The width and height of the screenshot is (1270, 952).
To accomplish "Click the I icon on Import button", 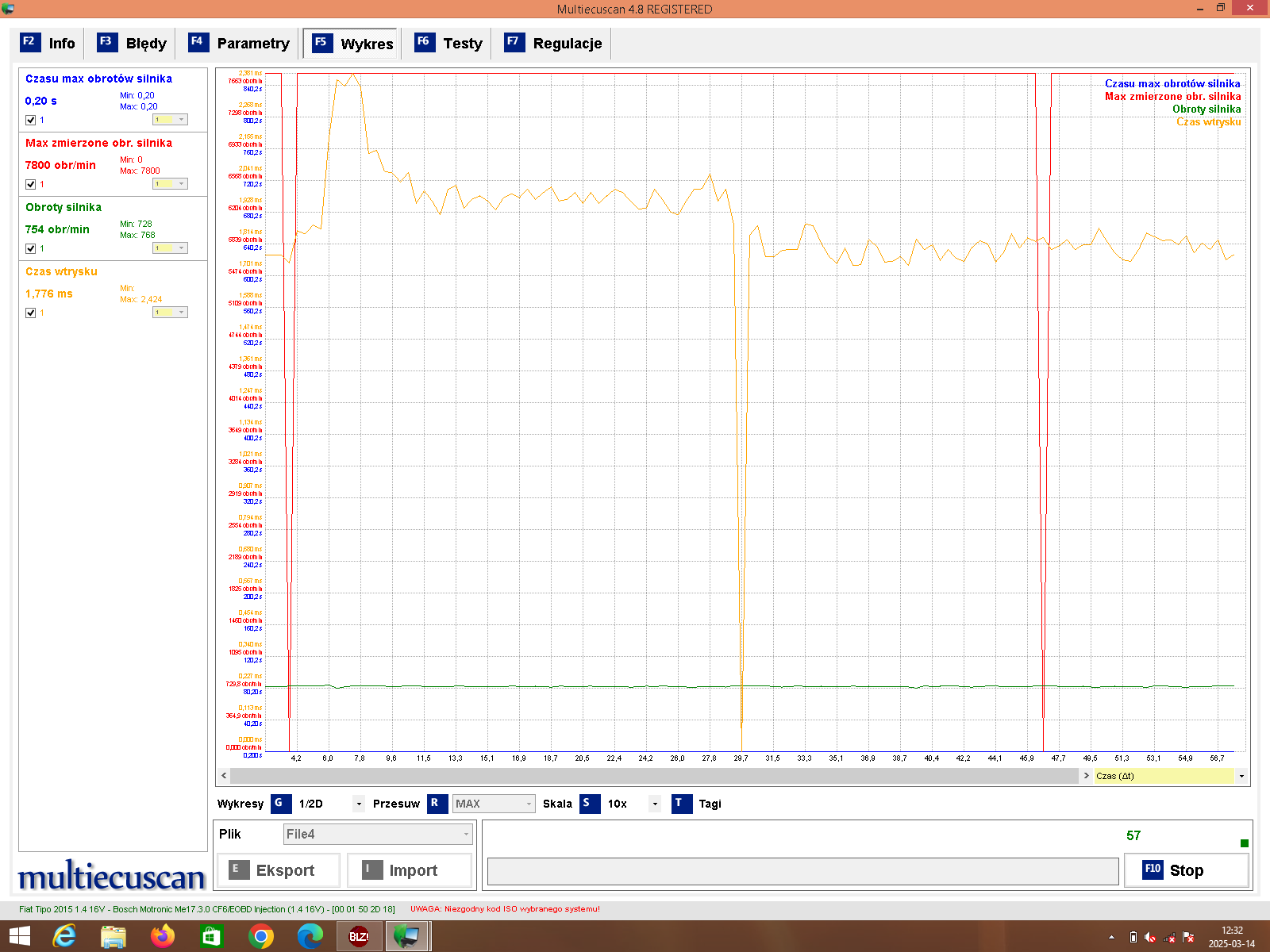I will tap(372, 870).
